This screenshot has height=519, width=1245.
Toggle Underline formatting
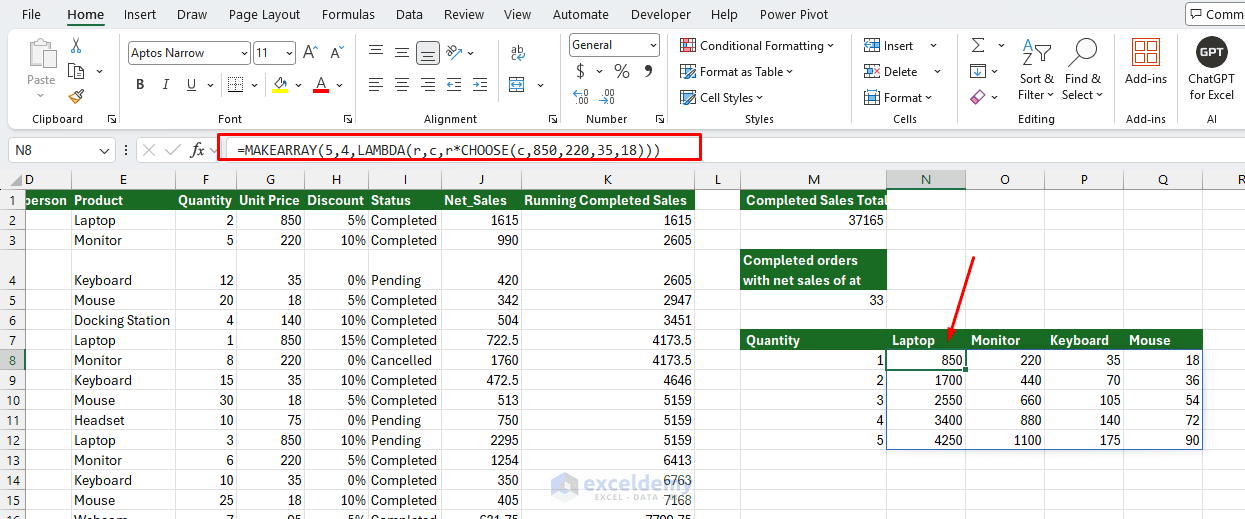pos(193,85)
